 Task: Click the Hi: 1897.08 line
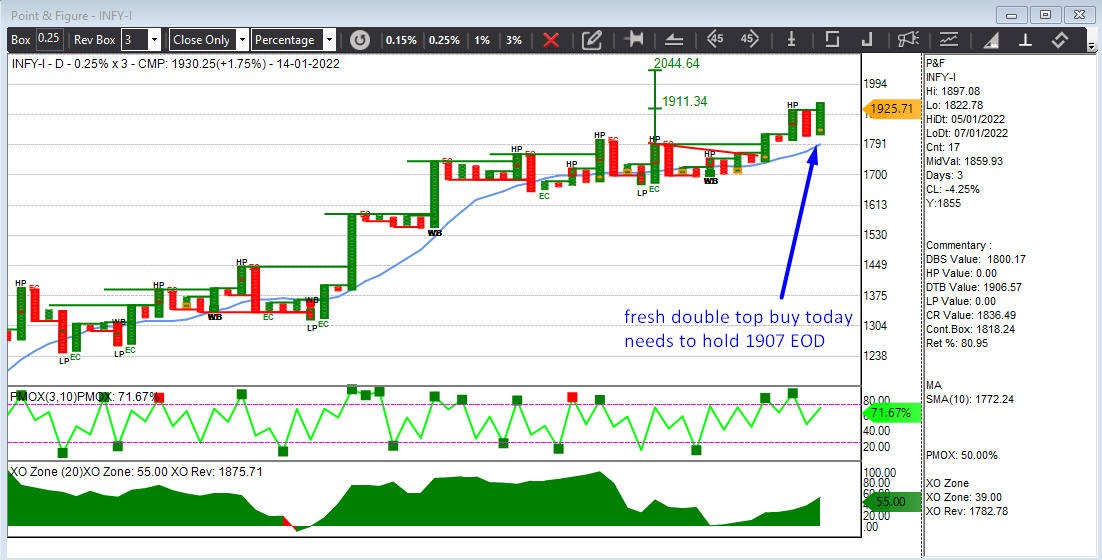[x=952, y=91]
